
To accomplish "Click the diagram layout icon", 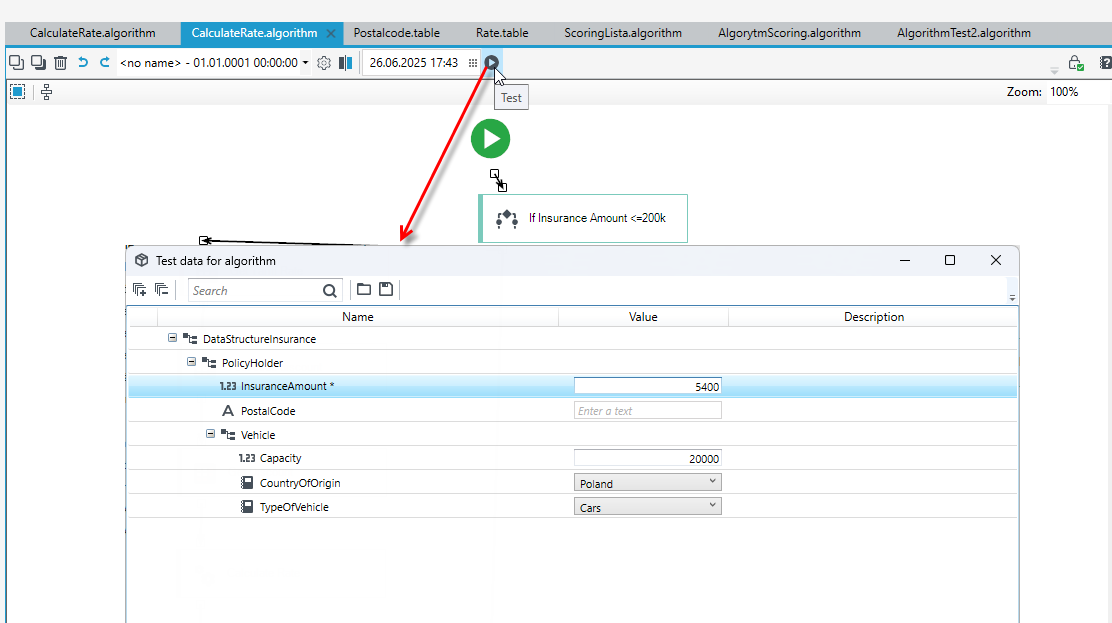I will [x=46, y=92].
